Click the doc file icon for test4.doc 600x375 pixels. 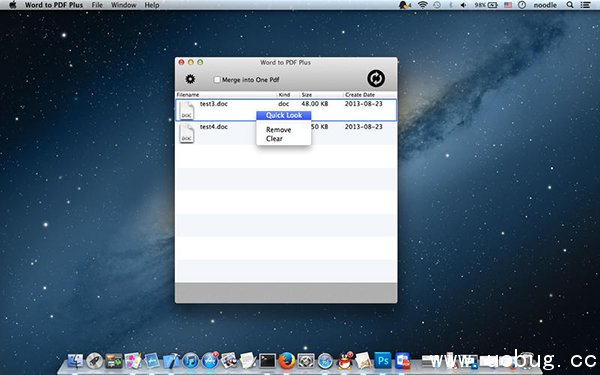[187, 134]
